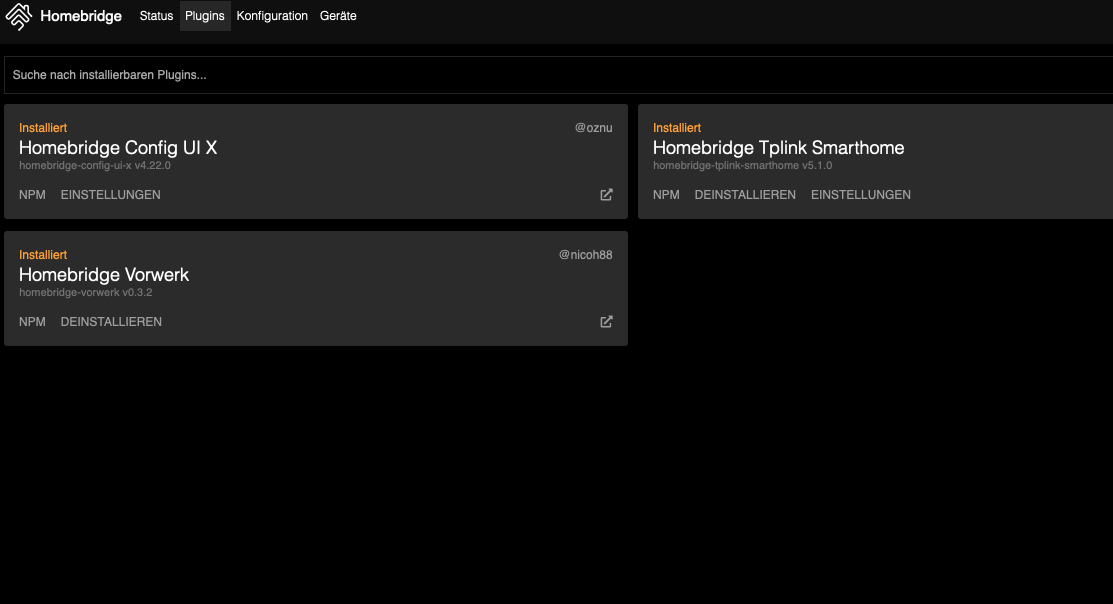Click NPM link for Homebridge Vorwerk
Viewport: 1113px width, 604px height.
pyautogui.click(x=32, y=322)
